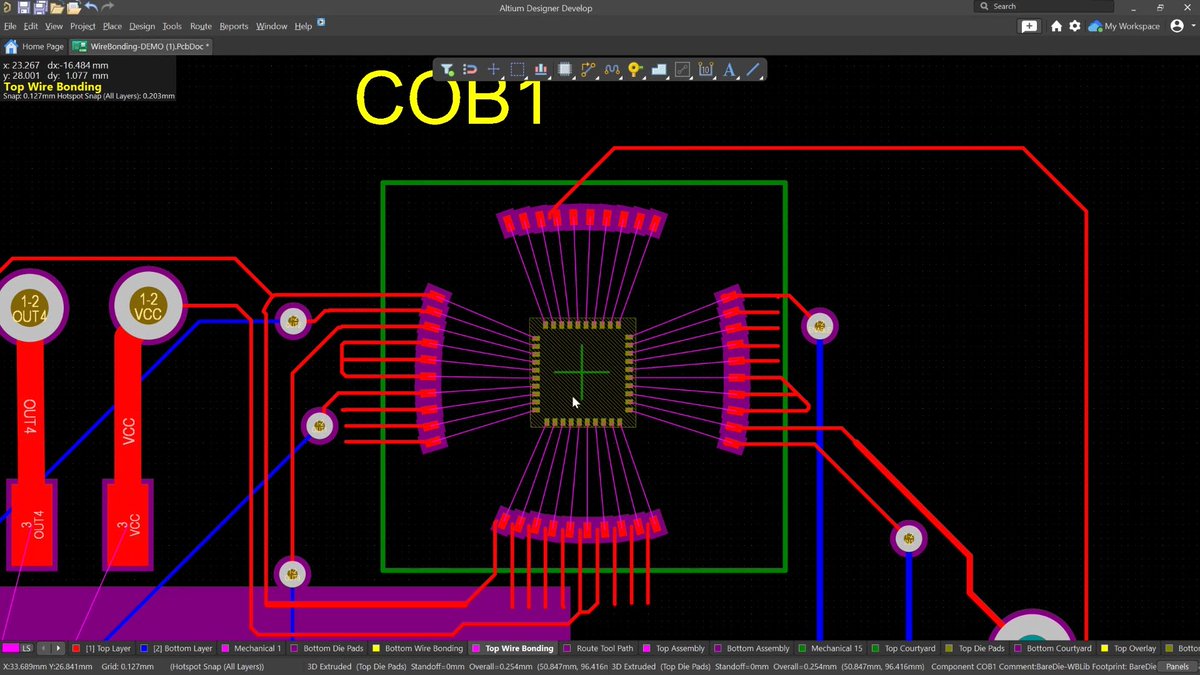This screenshot has height=675, width=1200.
Task: Select the interactive length tuning tool
Action: pyautogui.click(x=612, y=70)
